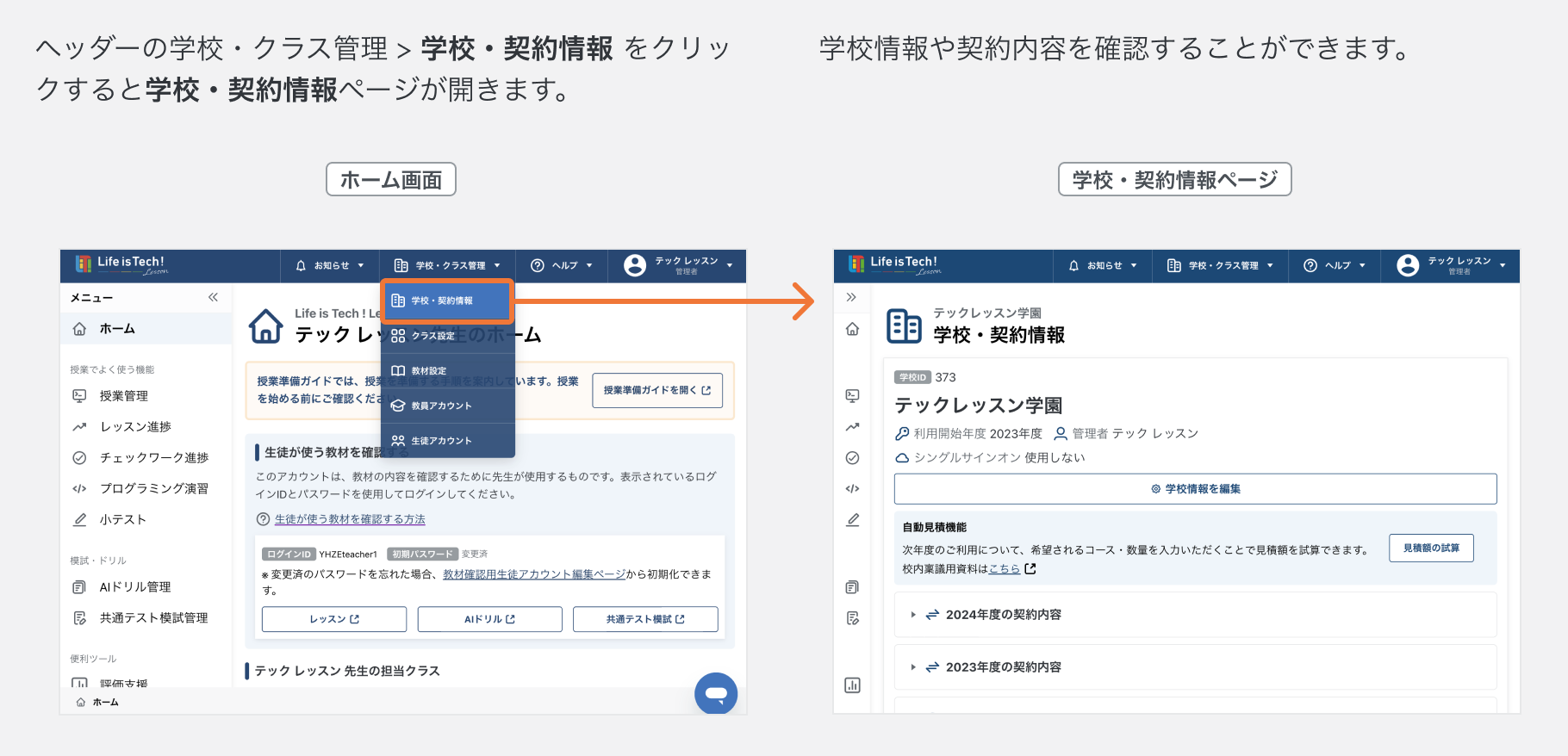1568x756 pixels.
Task: Click 教材確認用生徒アカウント編集ページ link
Action: point(534,574)
